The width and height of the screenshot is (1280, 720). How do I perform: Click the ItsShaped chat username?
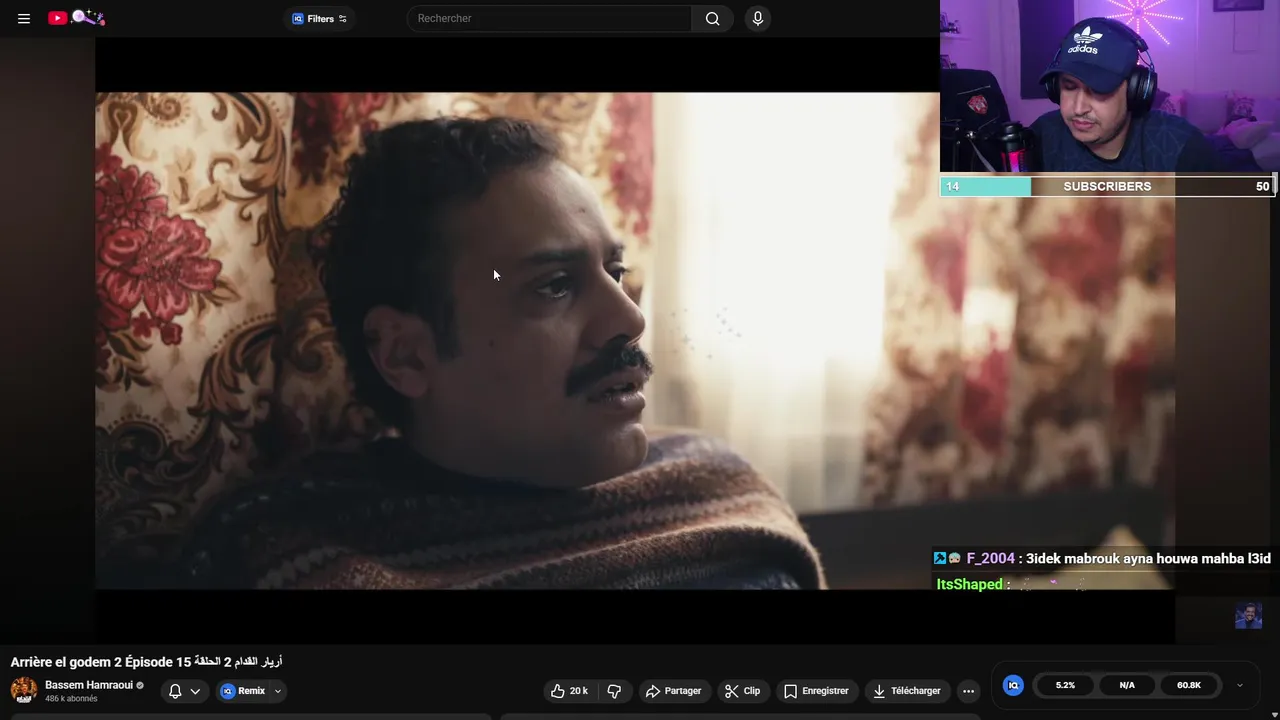pos(969,584)
